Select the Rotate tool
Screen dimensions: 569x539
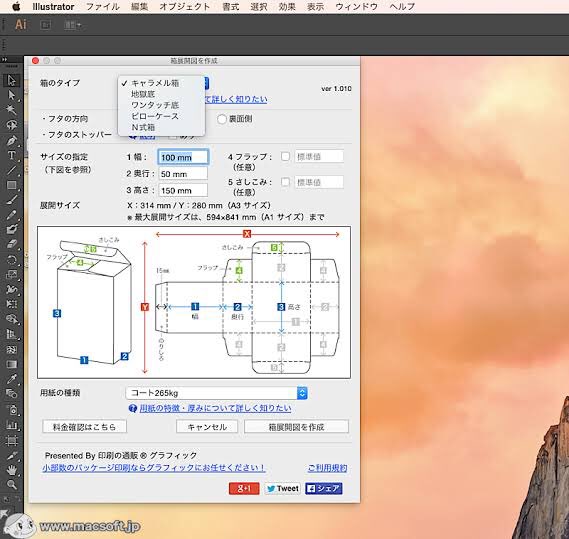click(x=11, y=260)
